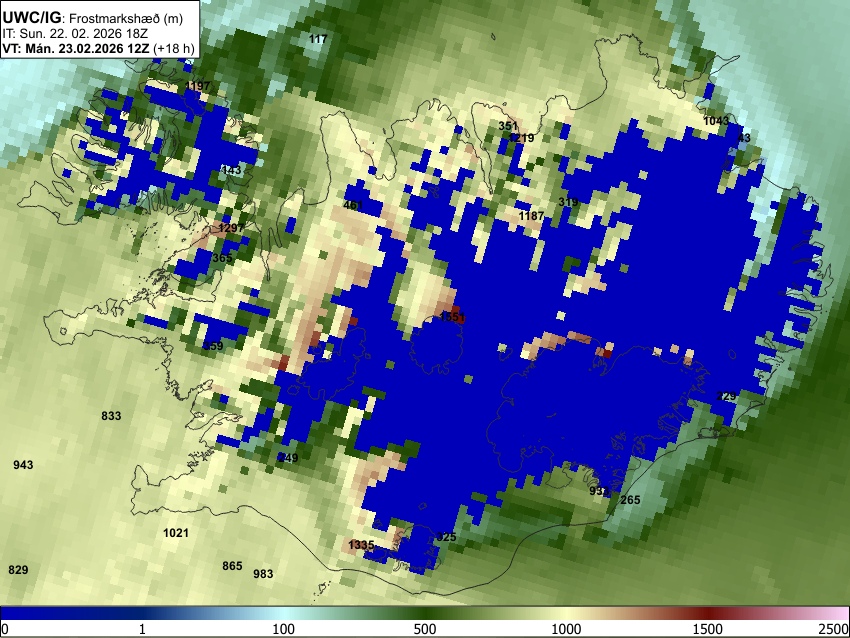
Task: Click the map value 983
Action: pos(263,573)
